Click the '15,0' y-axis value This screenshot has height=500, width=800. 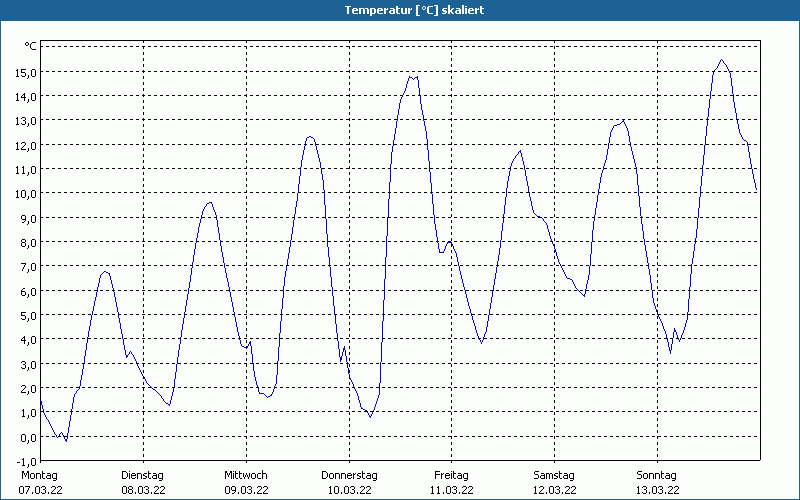coord(26,72)
